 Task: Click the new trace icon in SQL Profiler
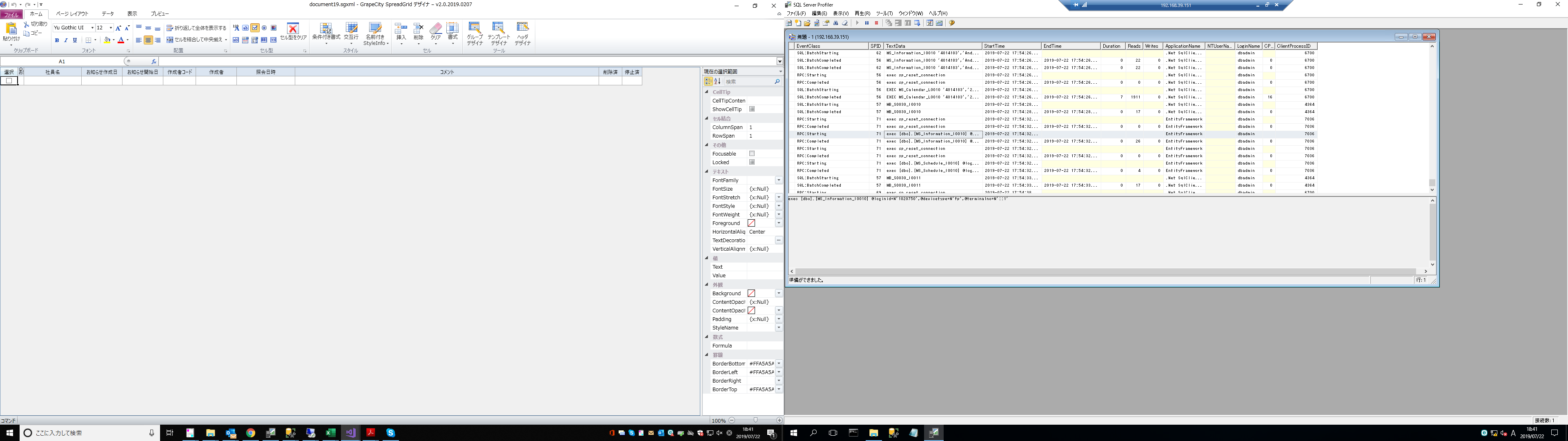click(789, 23)
